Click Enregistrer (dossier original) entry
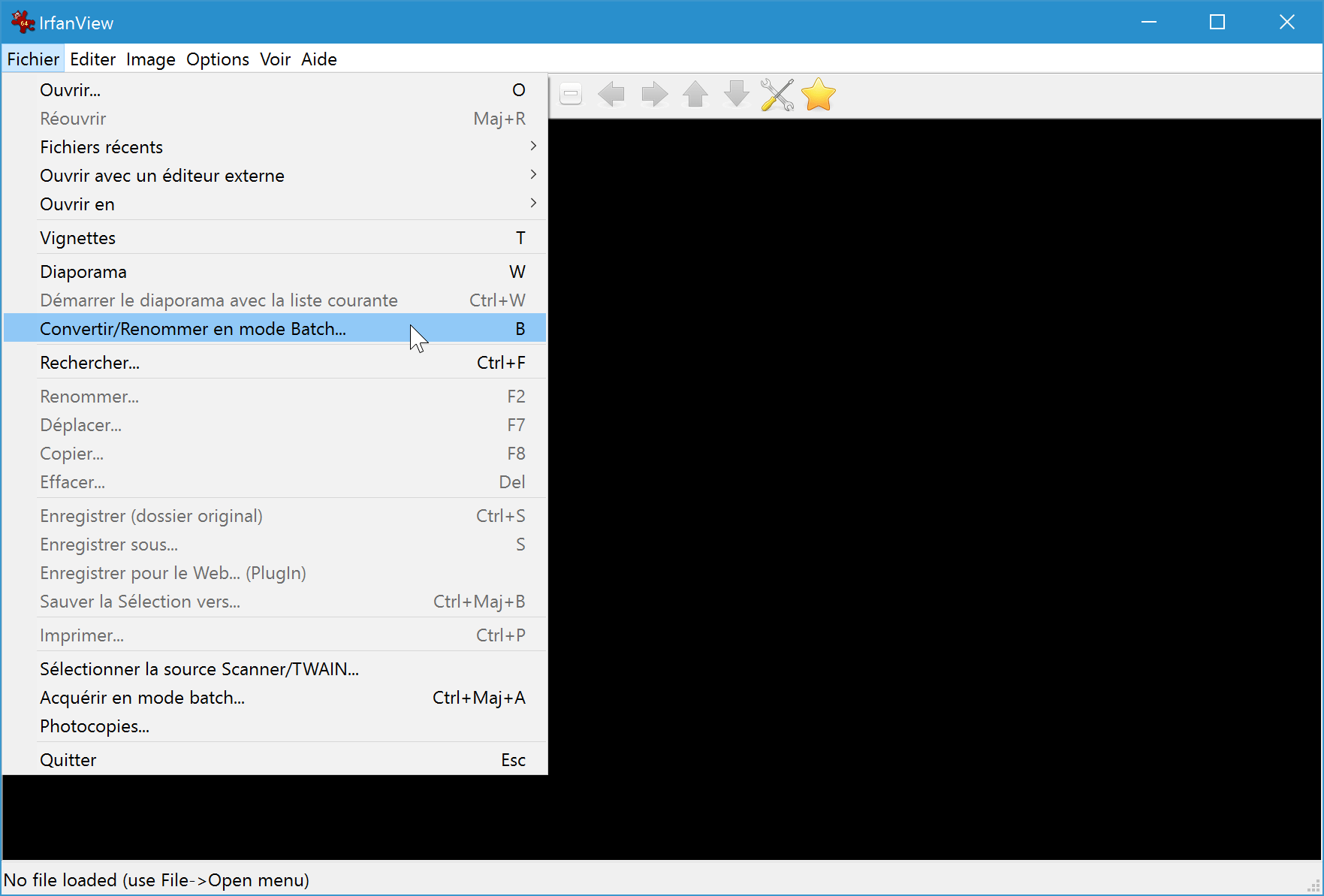This screenshot has height=896, width=1324. (275, 516)
